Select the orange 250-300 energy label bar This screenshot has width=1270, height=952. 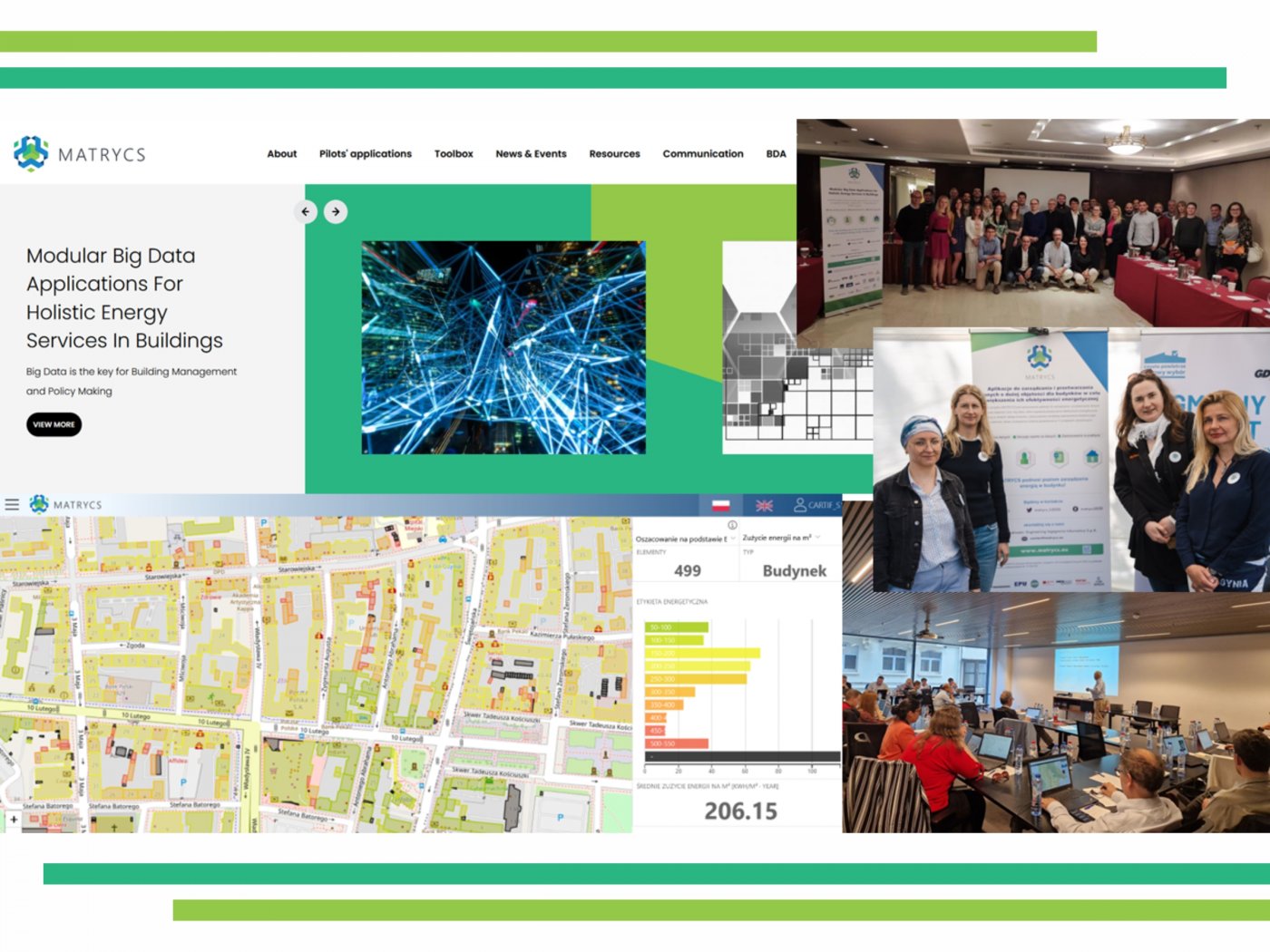[x=696, y=678]
